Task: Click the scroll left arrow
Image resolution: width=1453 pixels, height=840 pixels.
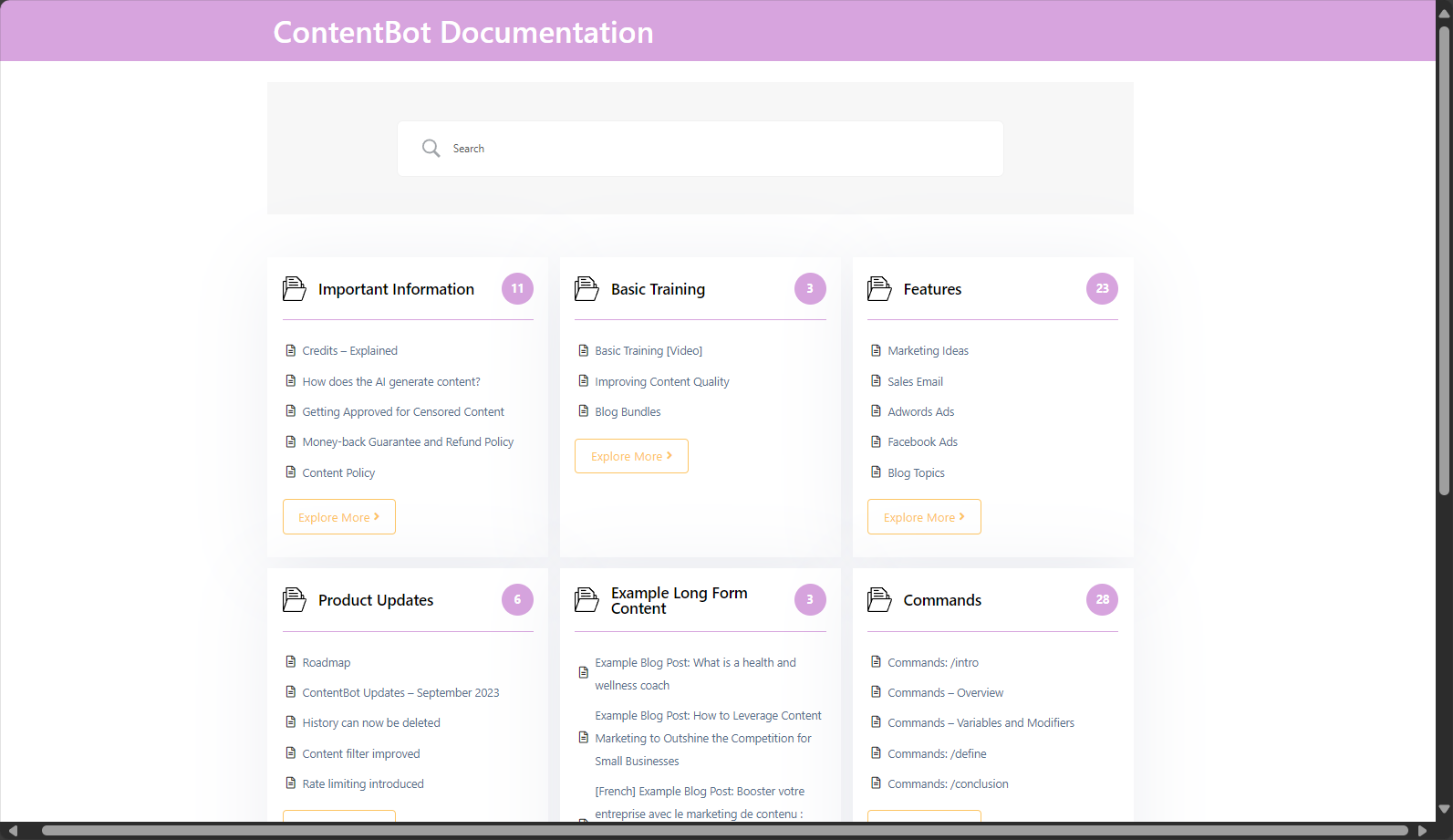Action: coord(13,831)
